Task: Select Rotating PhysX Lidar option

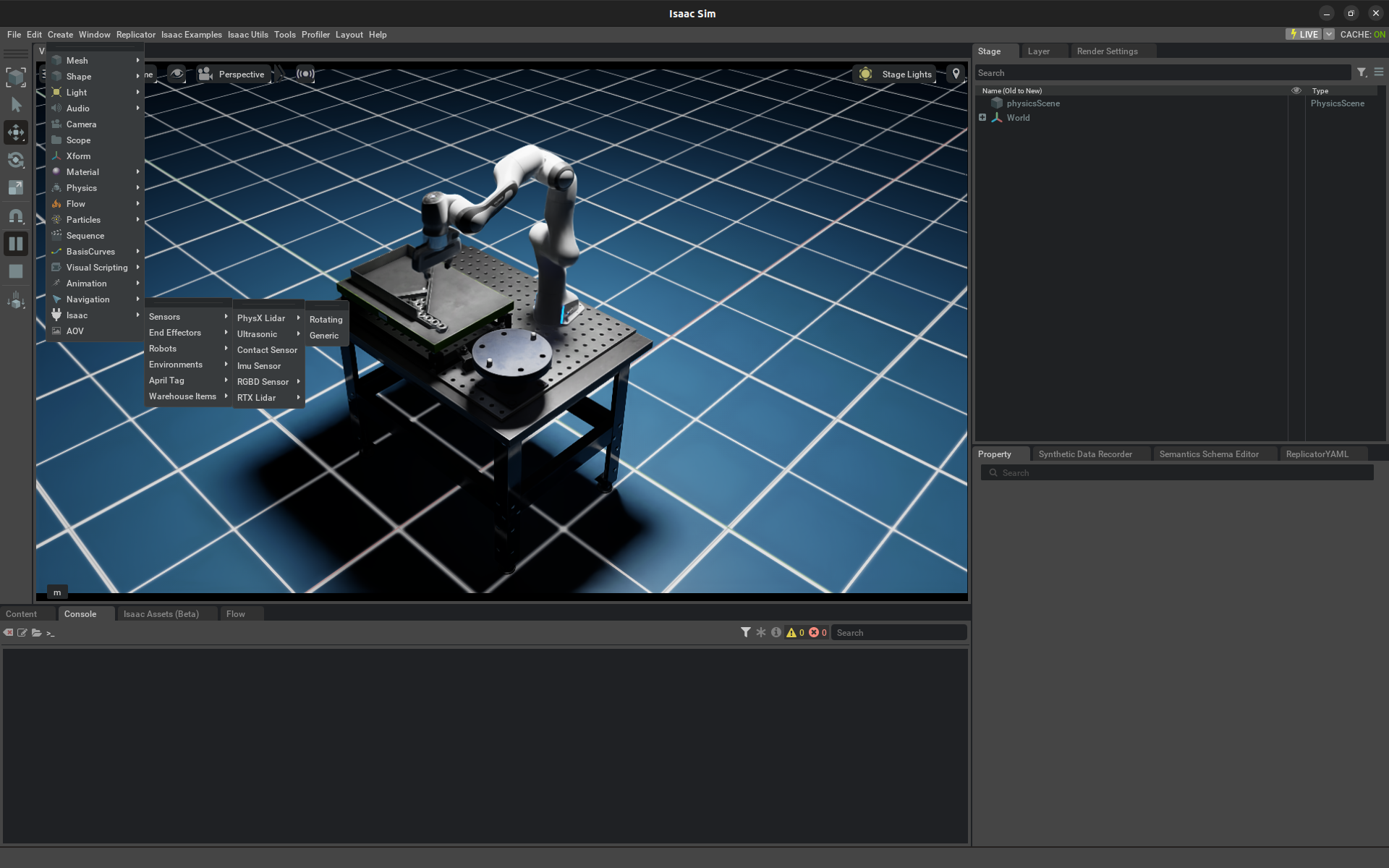Action: tap(327, 320)
